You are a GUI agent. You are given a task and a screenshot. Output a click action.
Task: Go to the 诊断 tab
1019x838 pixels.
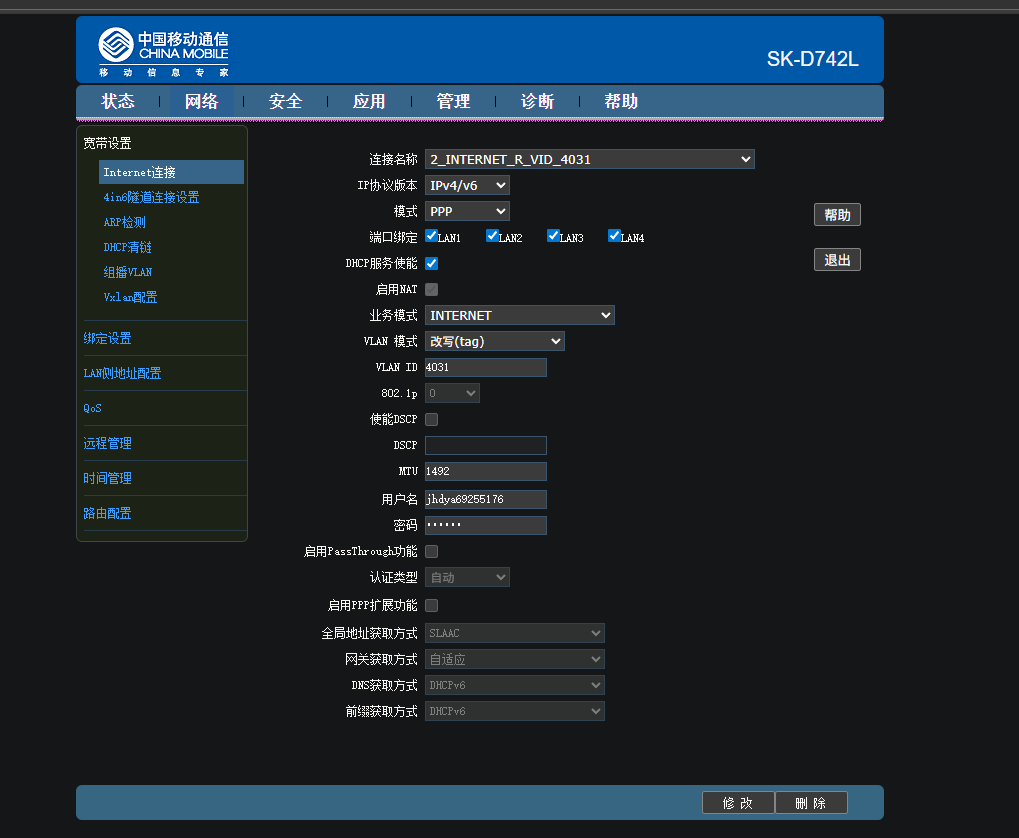click(537, 101)
